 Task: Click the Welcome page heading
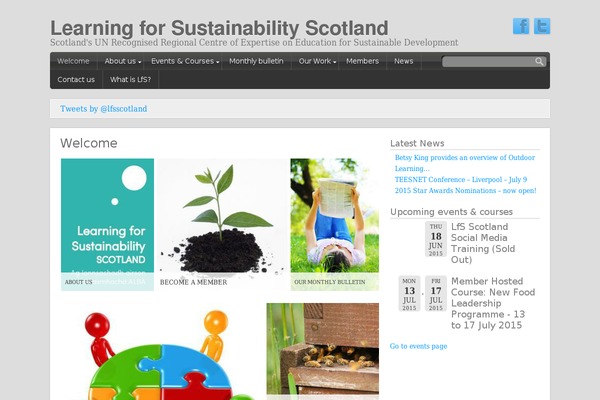point(89,143)
